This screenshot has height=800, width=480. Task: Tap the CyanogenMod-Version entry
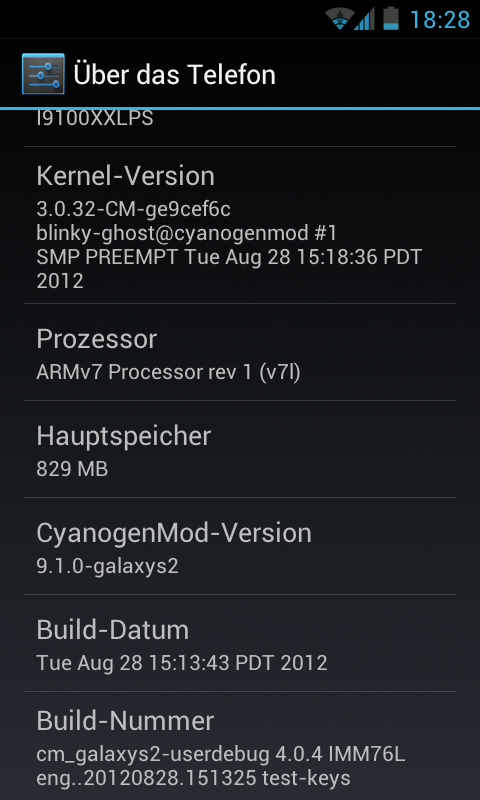[240, 546]
